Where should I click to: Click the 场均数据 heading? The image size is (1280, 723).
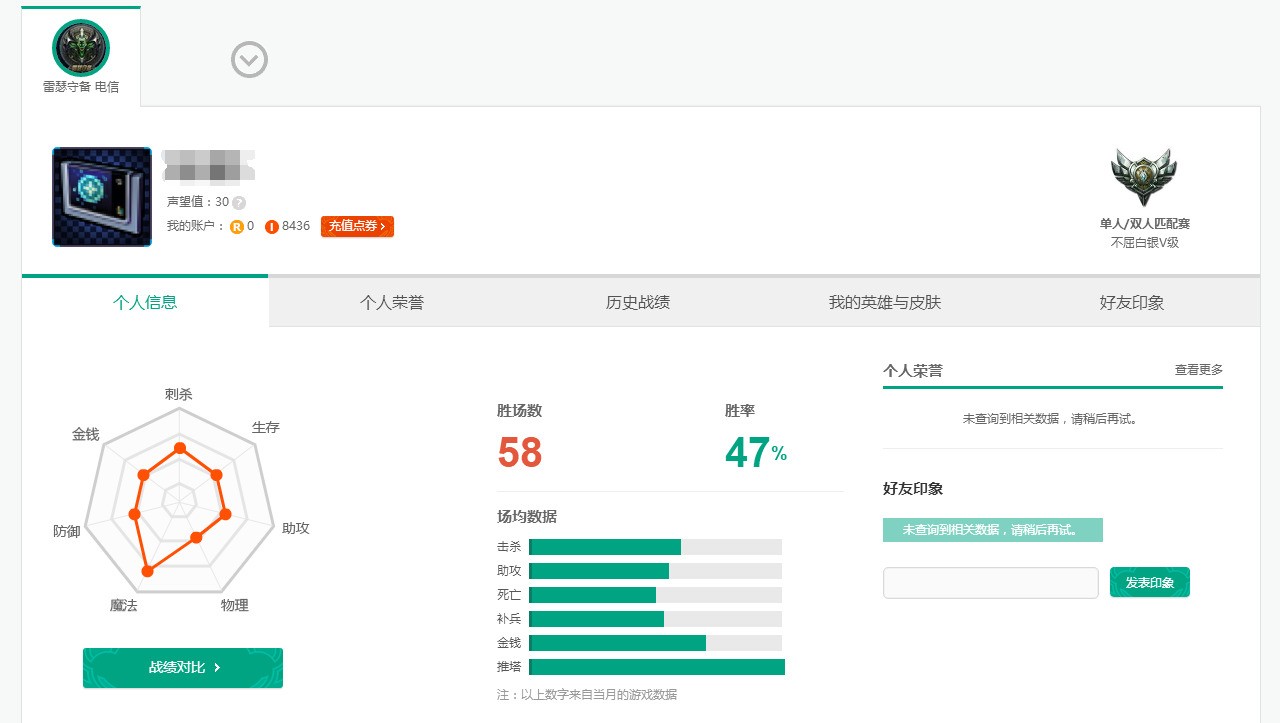(527, 517)
